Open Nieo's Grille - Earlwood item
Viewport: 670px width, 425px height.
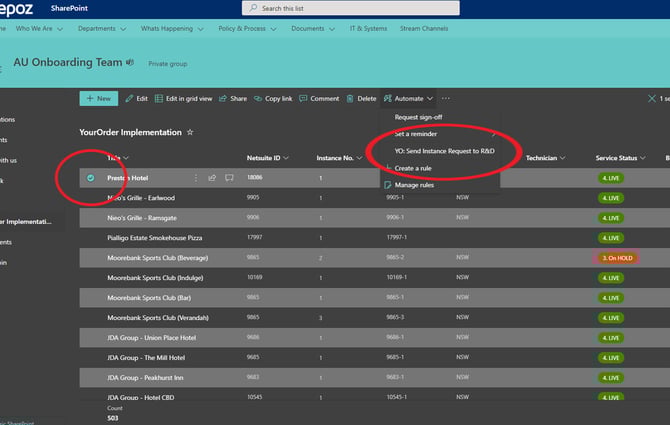point(142,198)
